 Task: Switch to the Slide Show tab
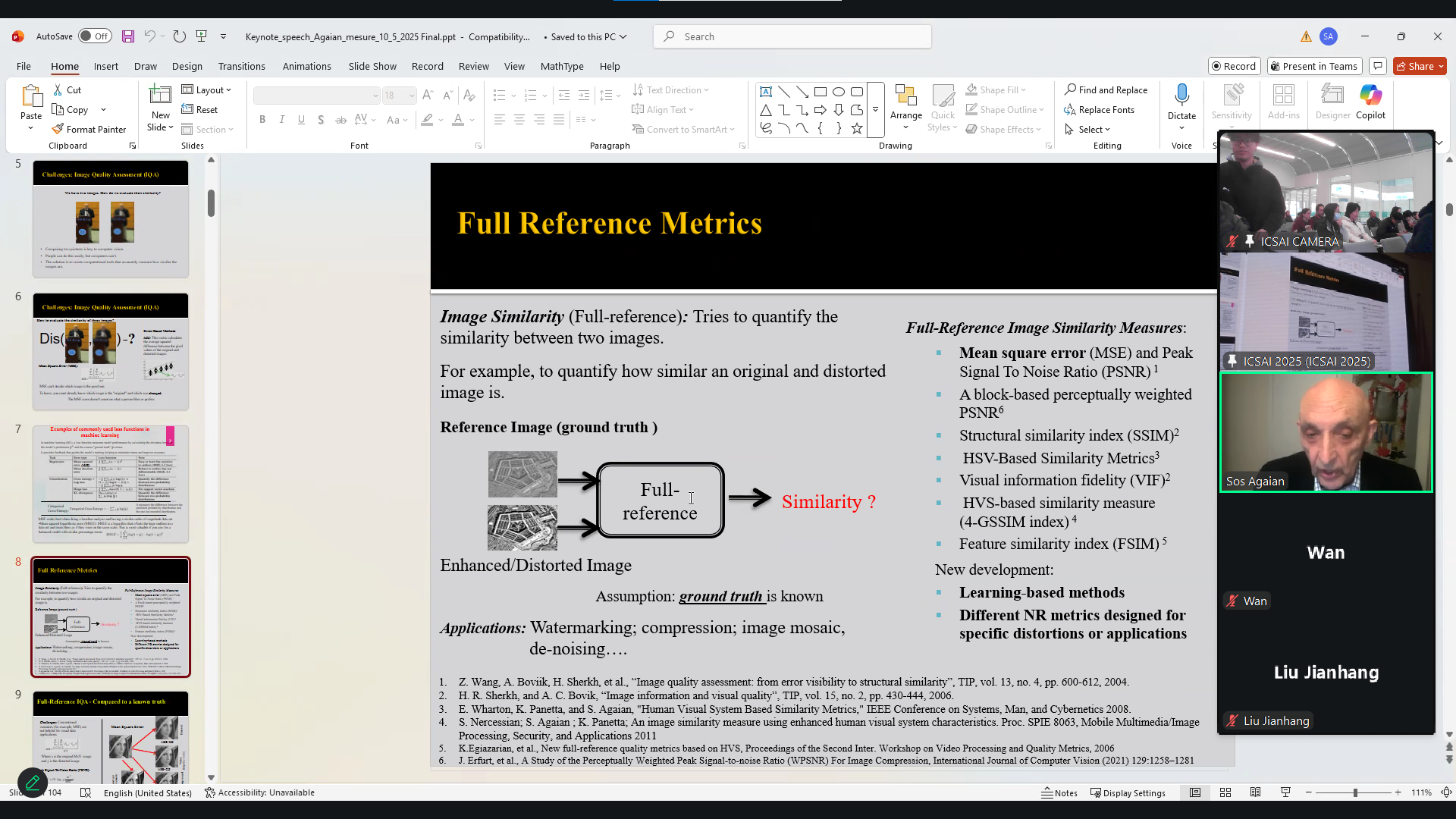(372, 66)
